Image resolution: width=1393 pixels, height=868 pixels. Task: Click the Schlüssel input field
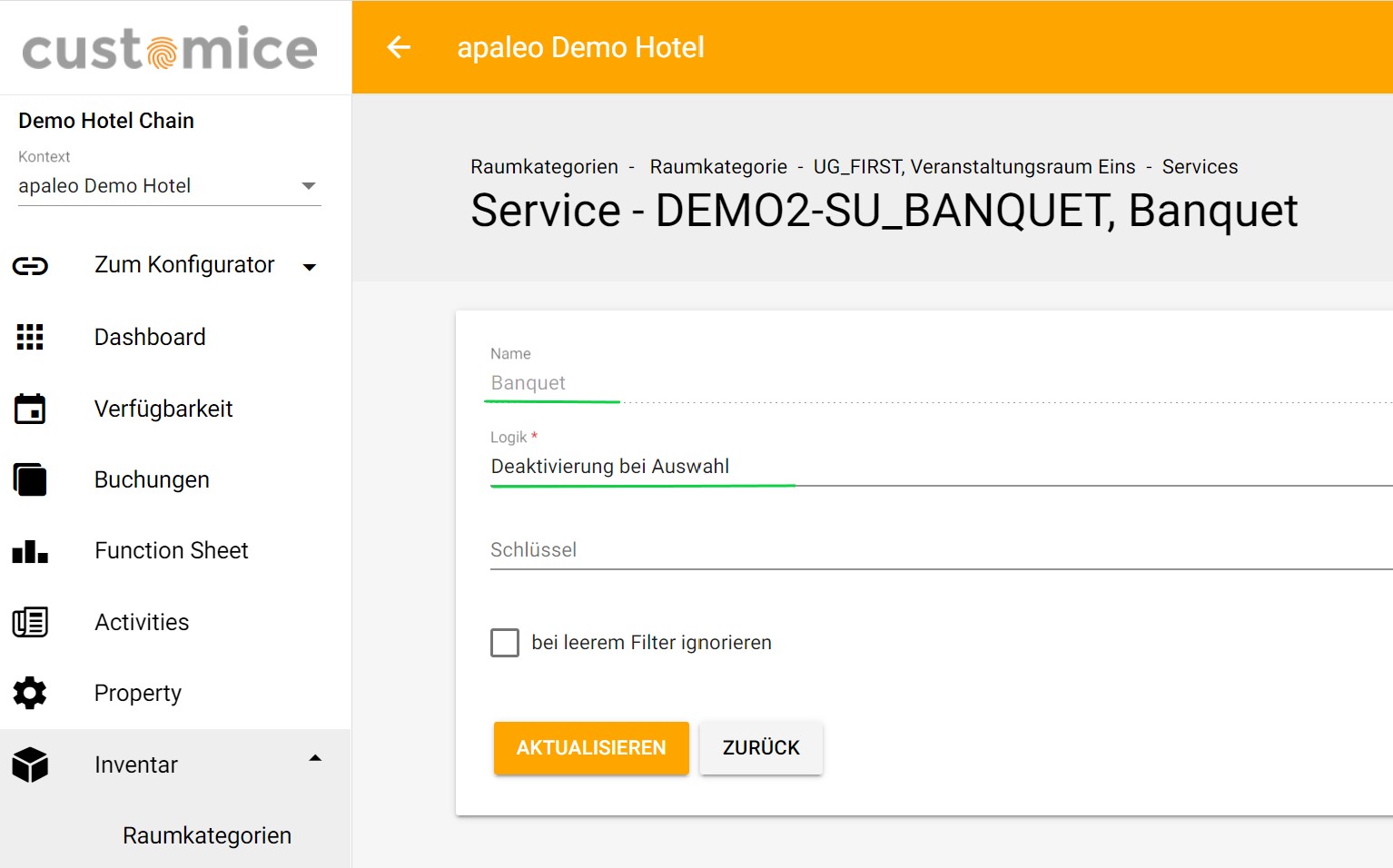pos(942,550)
